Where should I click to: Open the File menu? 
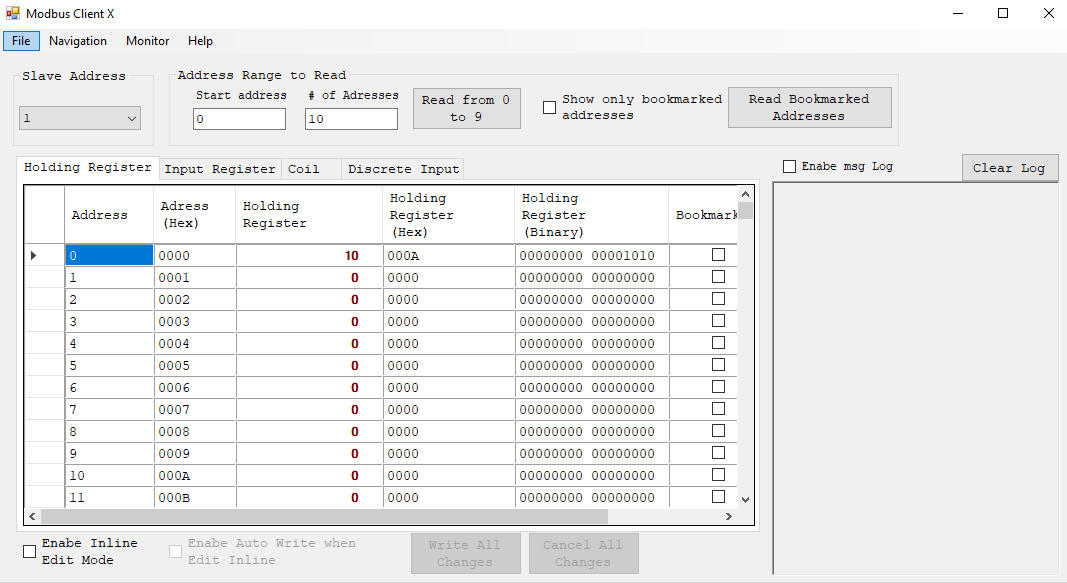(21, 41)
